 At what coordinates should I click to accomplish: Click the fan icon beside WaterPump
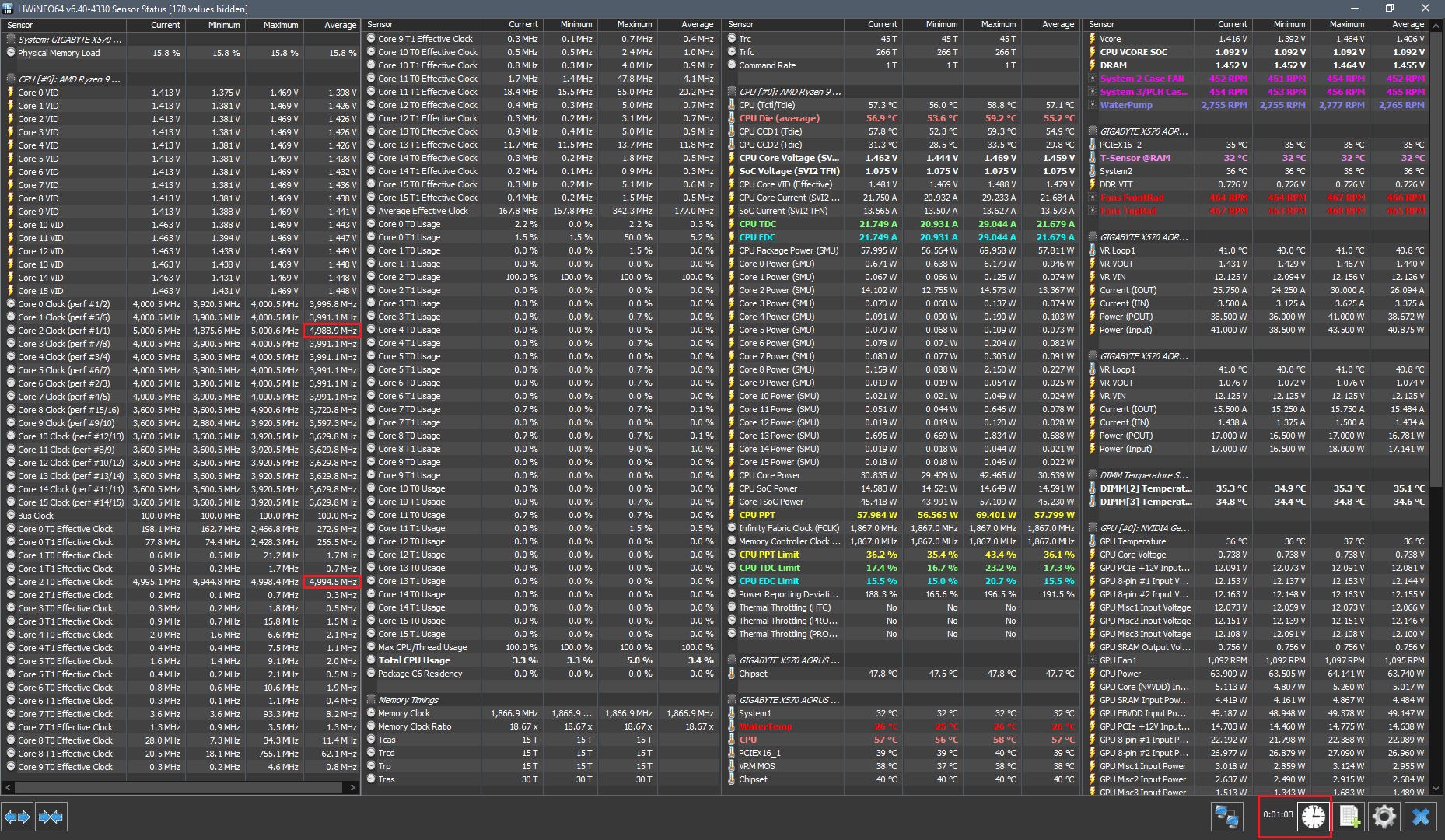(x=1093, y=105)
